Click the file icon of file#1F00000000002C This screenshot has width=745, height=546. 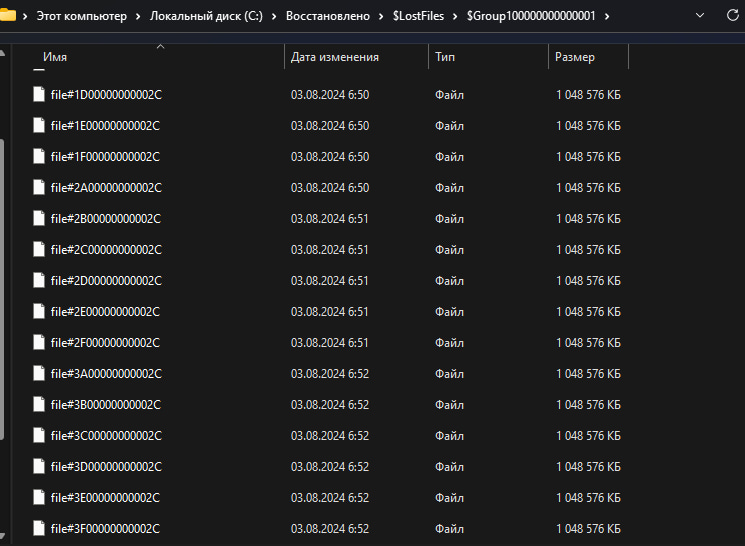point(39,157)
